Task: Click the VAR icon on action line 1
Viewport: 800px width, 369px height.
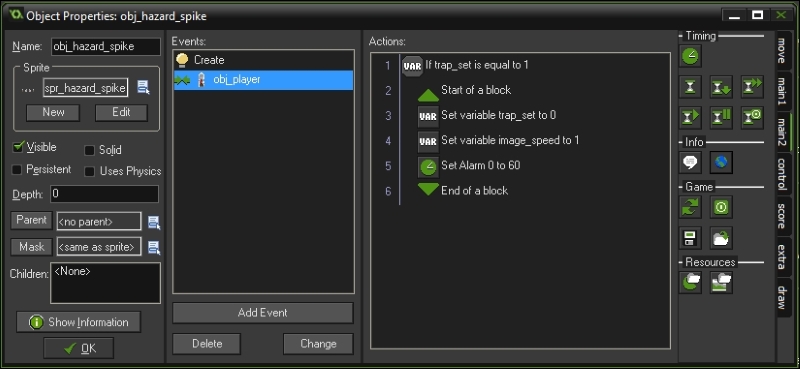Action: point(412,66)
